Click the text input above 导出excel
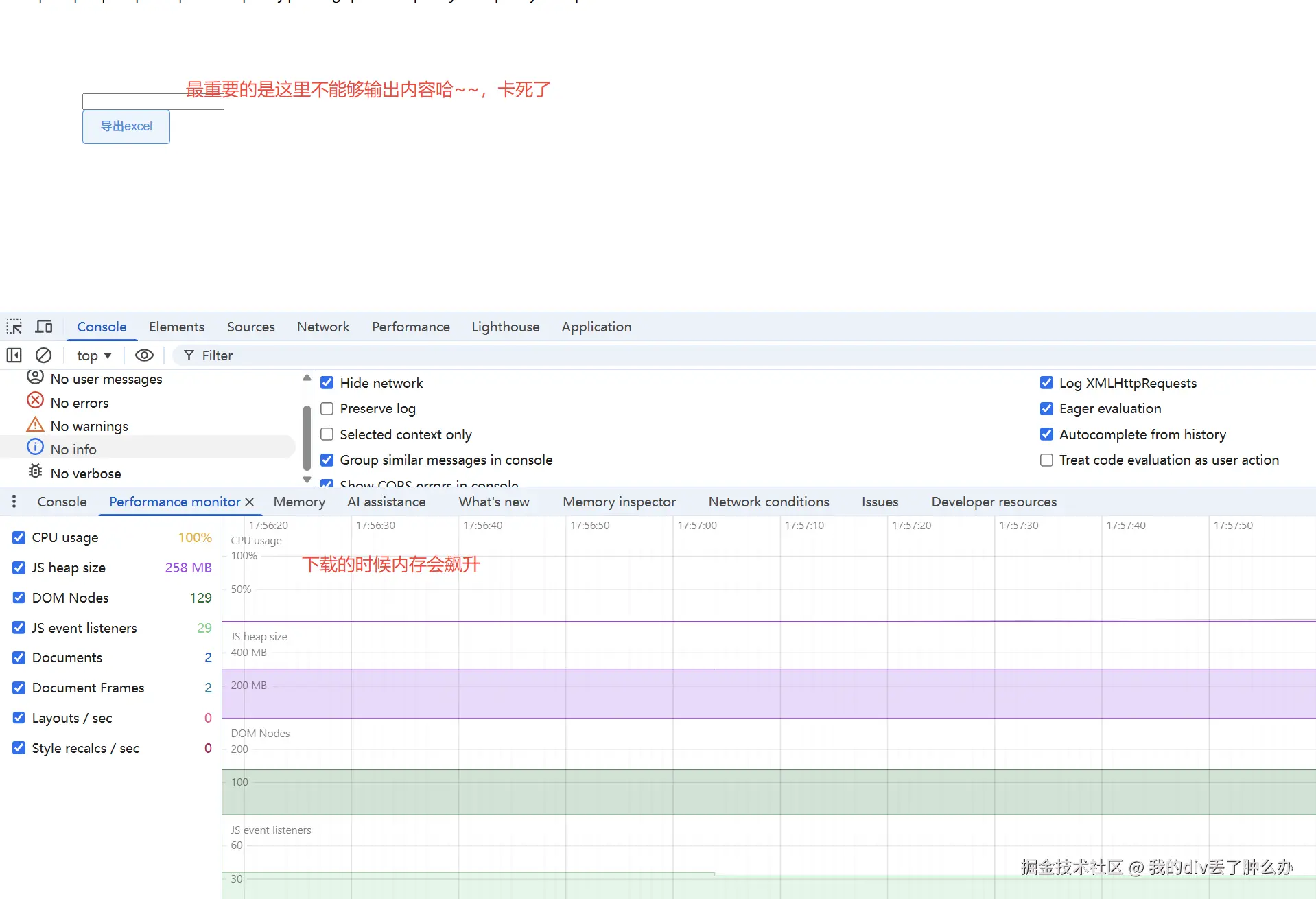This screenshot has height=899, width=1316. (x=153, y=102)
